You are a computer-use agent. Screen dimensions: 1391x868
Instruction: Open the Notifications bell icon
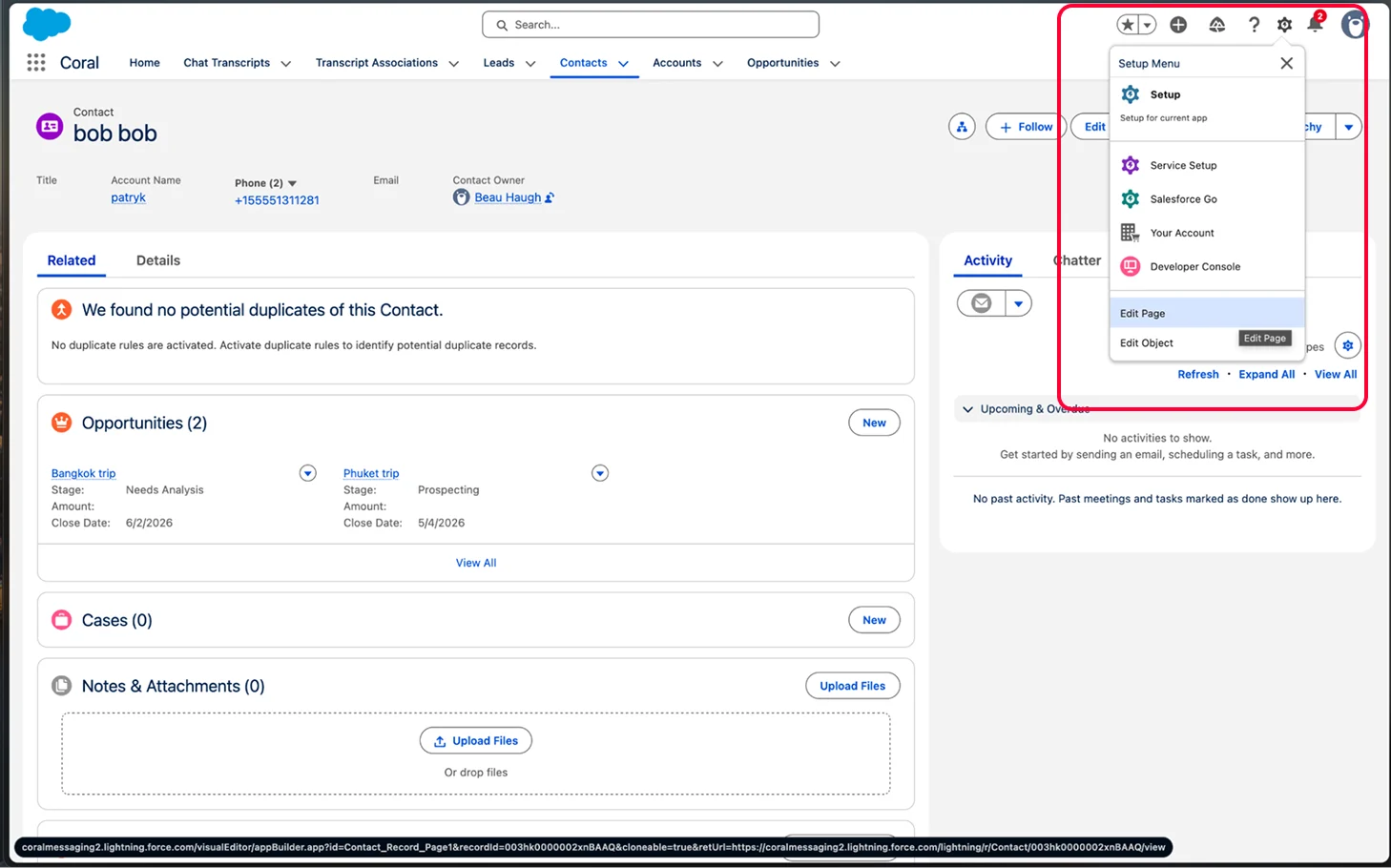(x=1315, y=24)
